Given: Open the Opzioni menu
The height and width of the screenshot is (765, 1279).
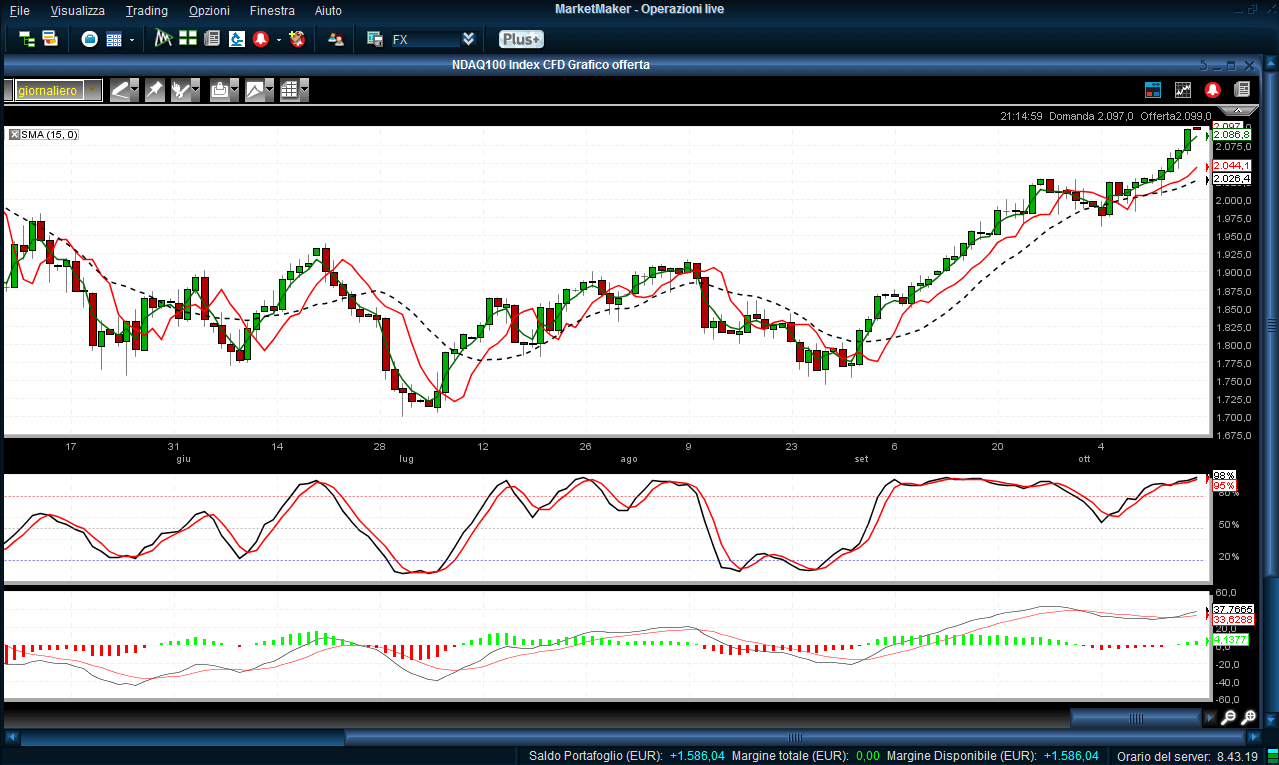Looking at the screenshot, I should point(209,10).
